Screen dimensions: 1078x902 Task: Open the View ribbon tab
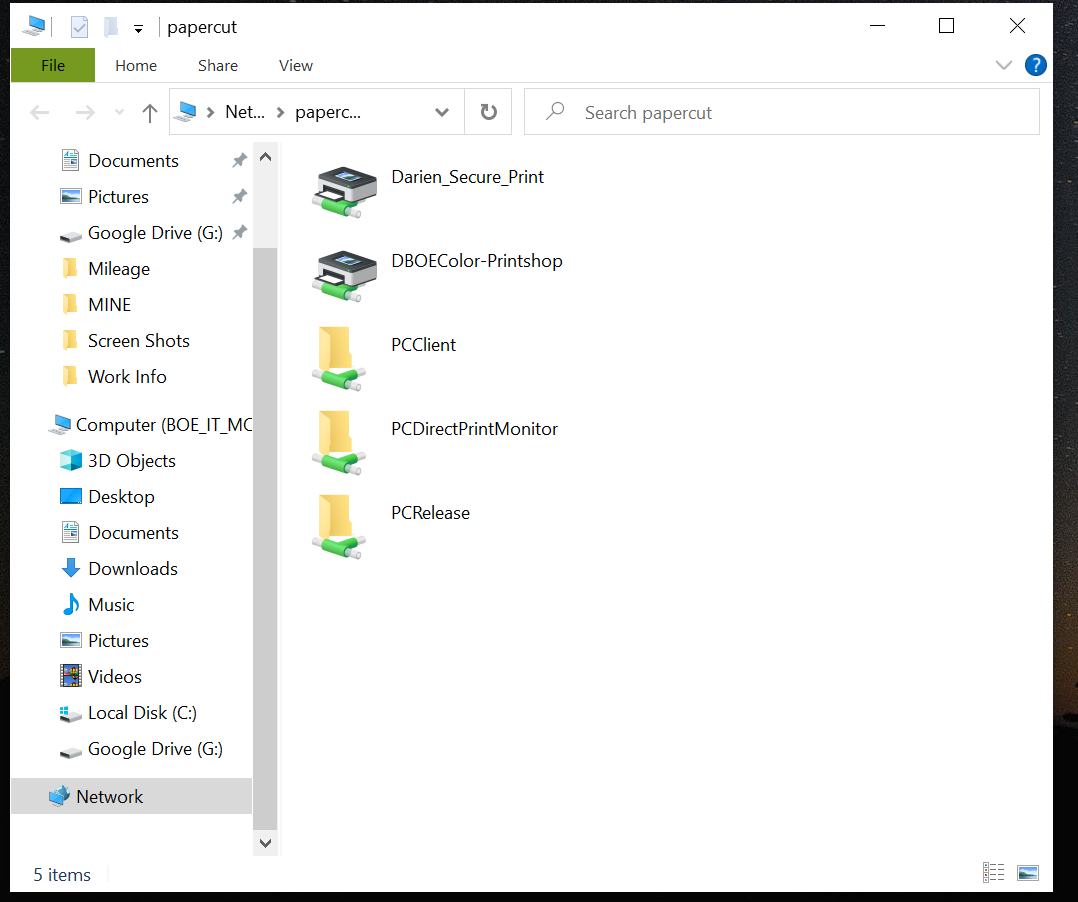point(296,65)
